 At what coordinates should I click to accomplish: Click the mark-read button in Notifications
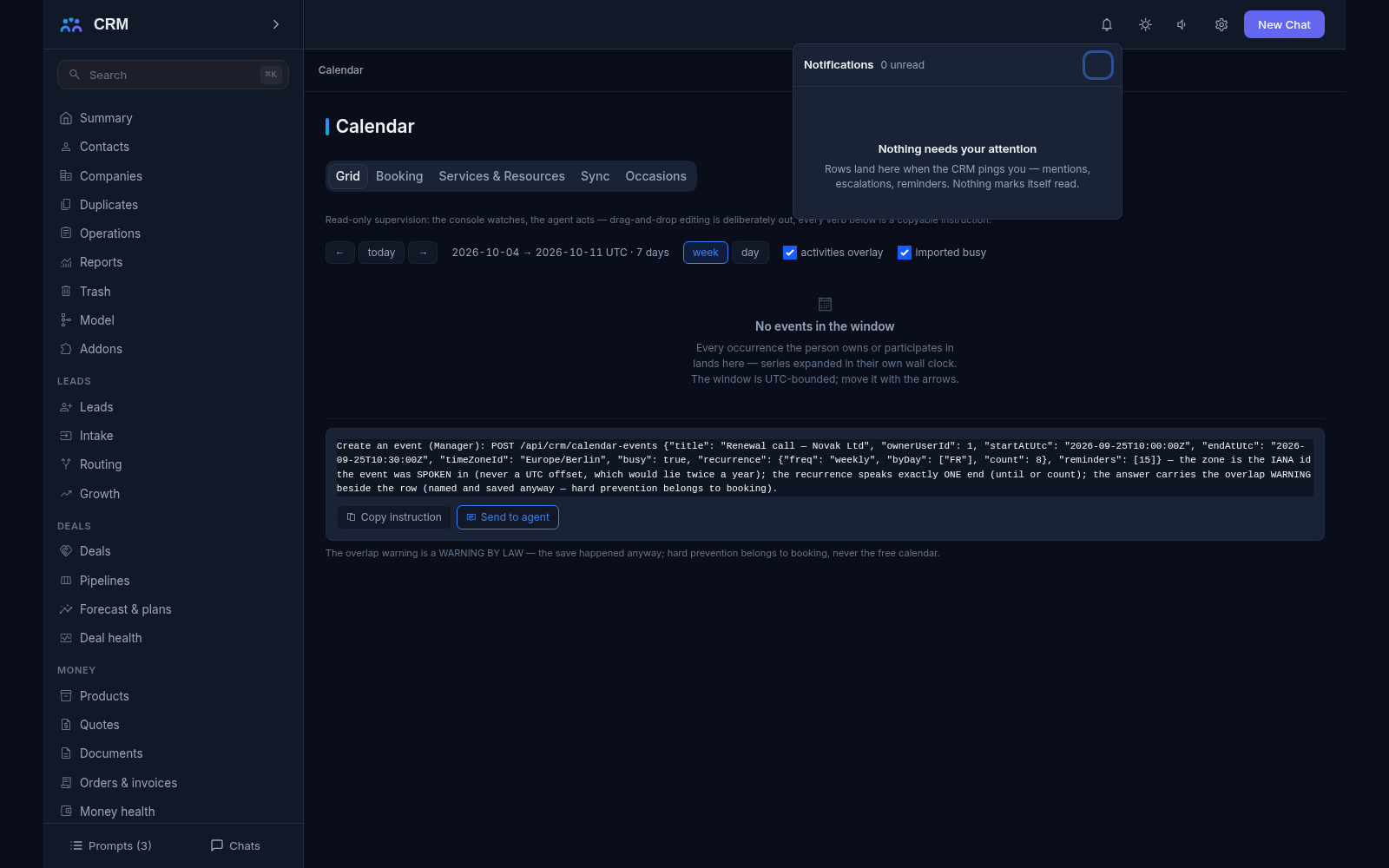click(1098, 65)
